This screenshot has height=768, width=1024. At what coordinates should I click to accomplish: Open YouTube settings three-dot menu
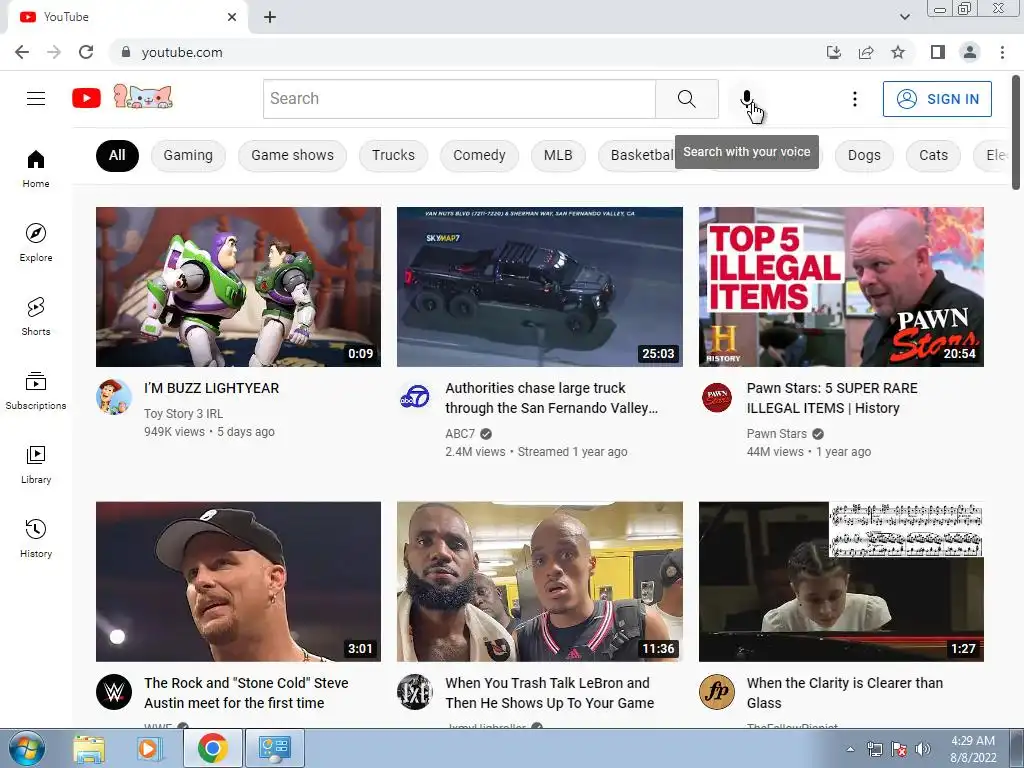pyautogui.click(x=854, y=99)
